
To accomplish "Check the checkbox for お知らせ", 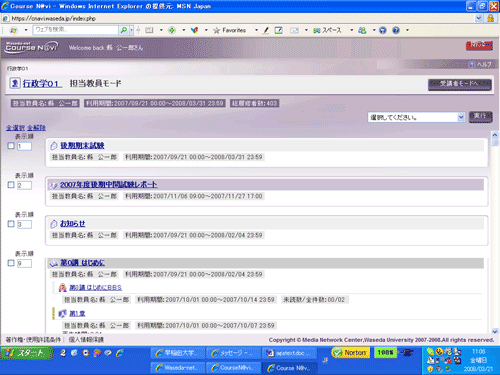I will (x=11, y=224).
